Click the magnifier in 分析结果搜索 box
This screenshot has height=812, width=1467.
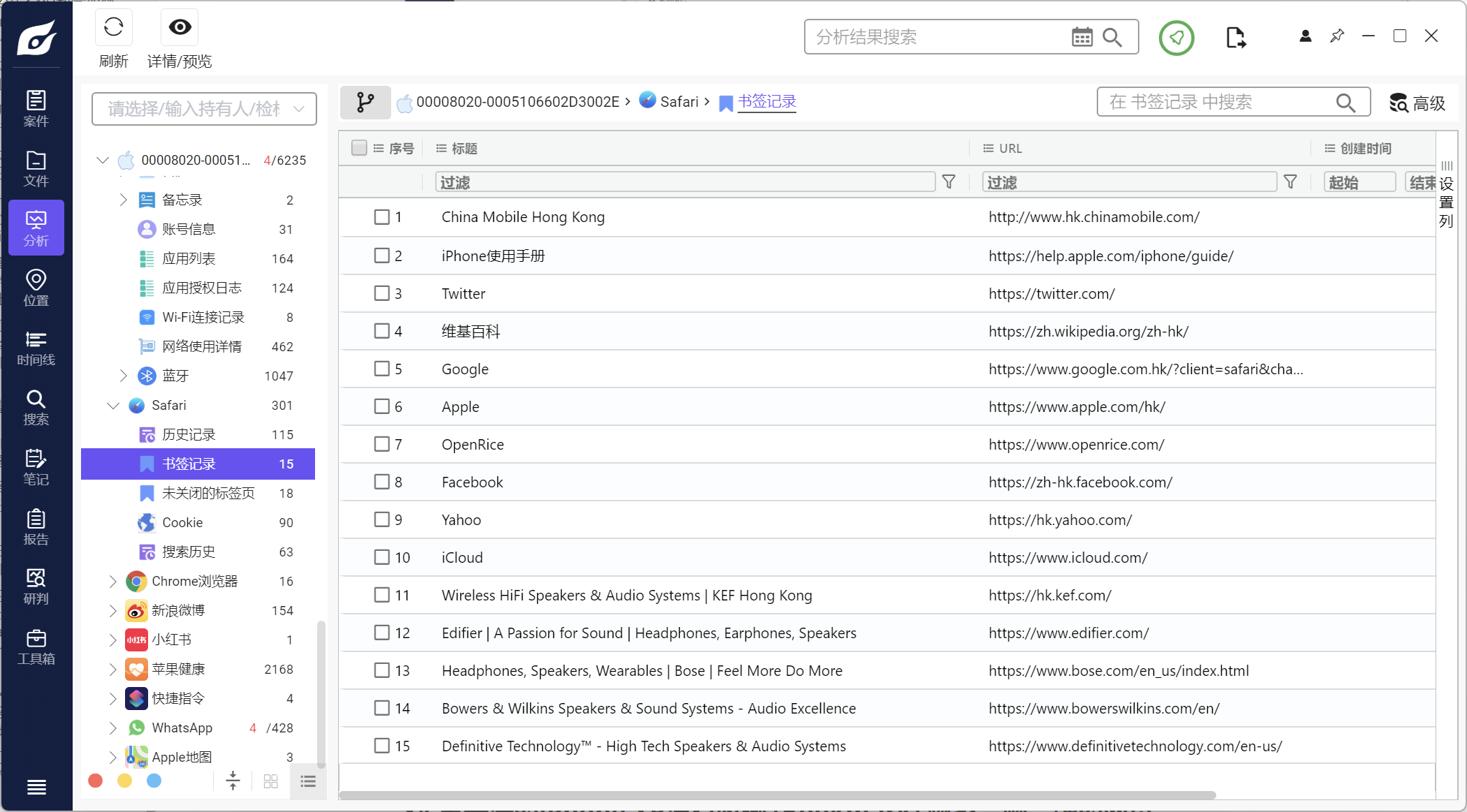(1113, 37)
